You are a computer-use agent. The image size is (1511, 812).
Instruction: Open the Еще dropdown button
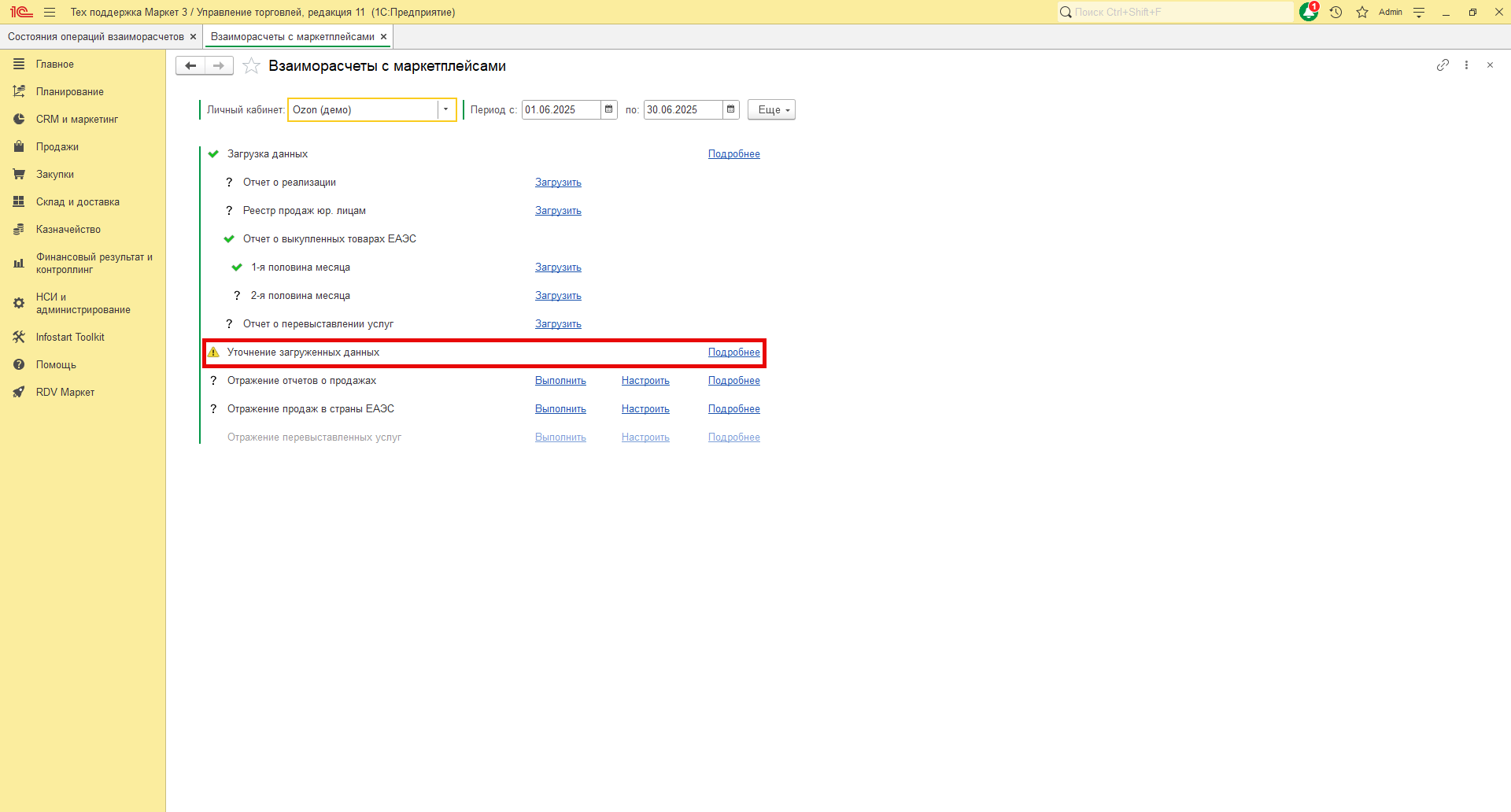pos(771,109)
